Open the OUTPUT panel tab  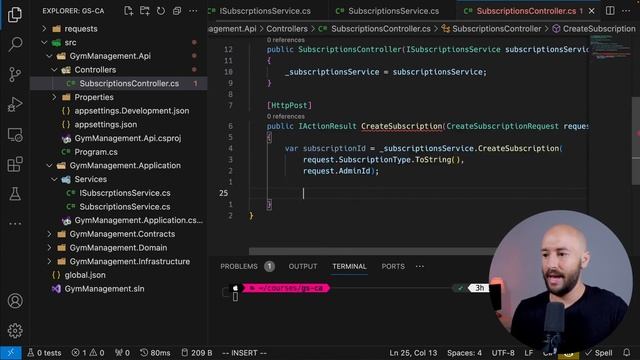point(303,267)
